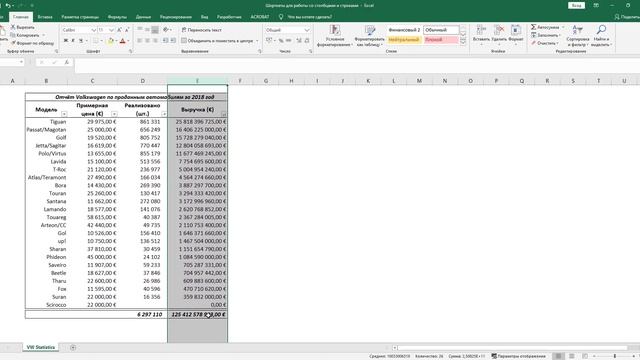Switch to Вставка ribbon tab
Viewport: 640px width, 360px height.
point(45,17)
